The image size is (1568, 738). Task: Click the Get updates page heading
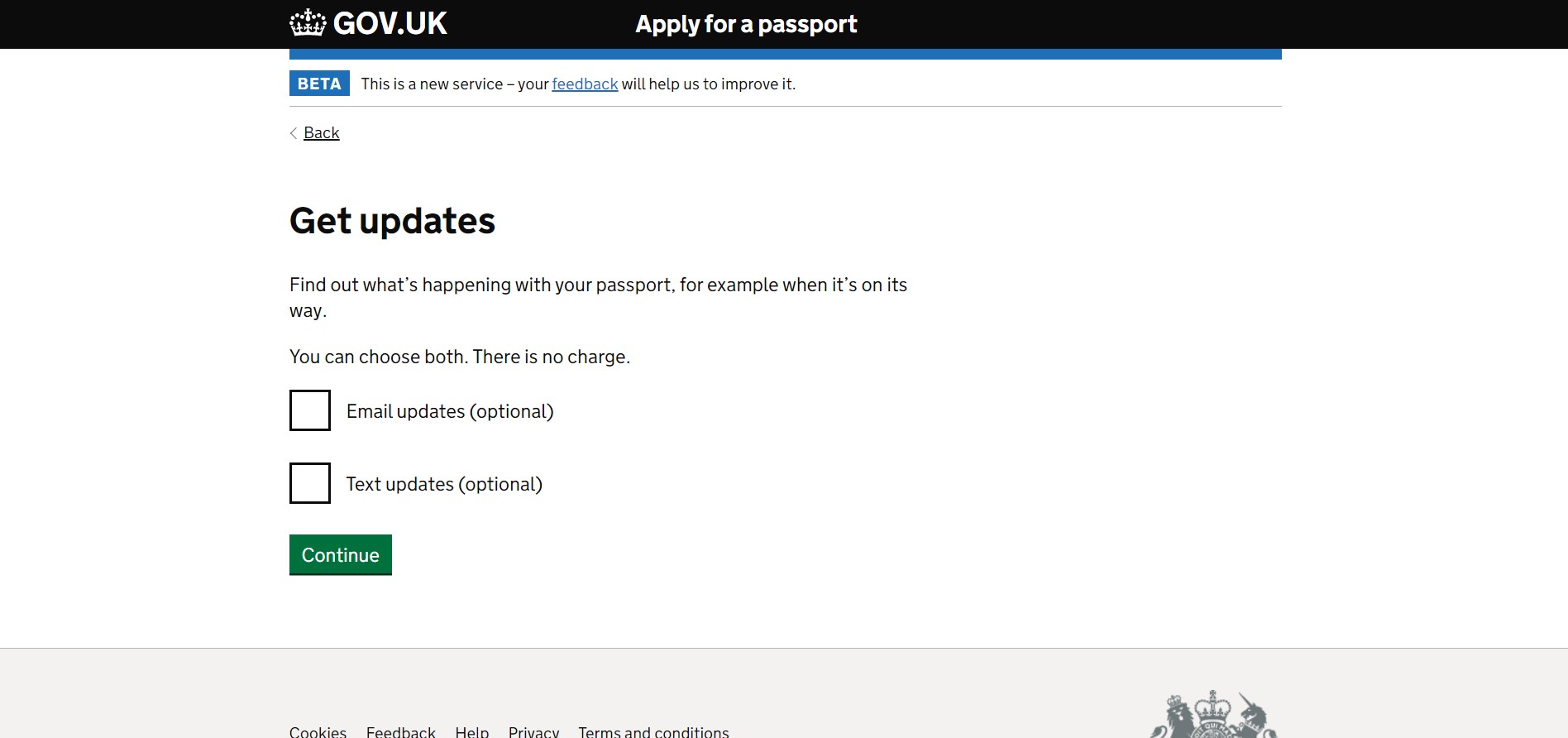[x=392, y=221]
